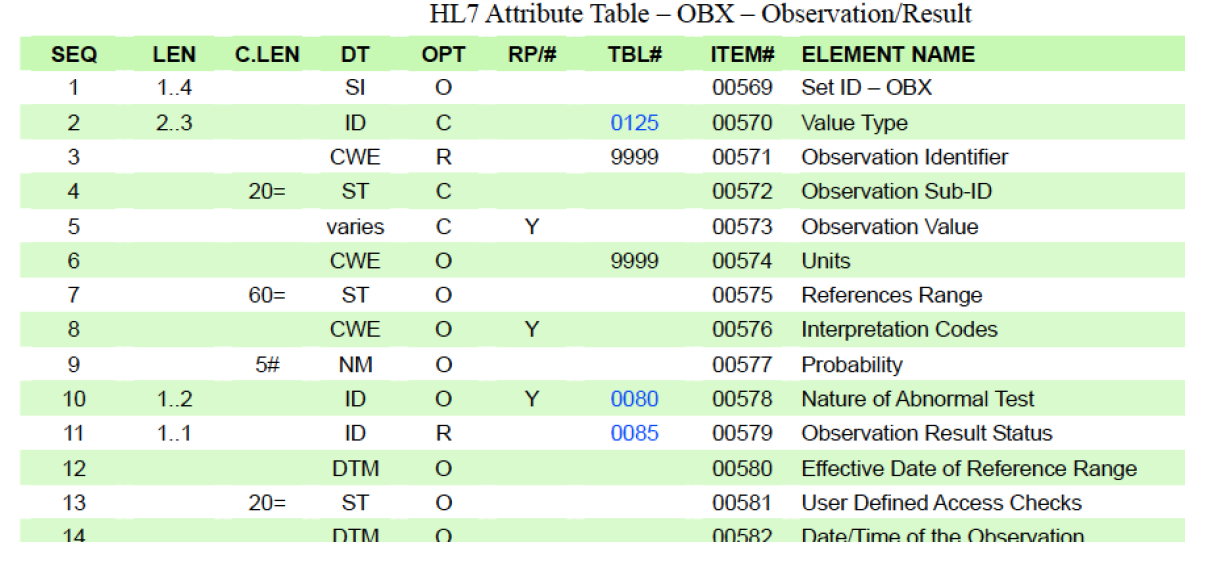
Task: Open the 0080 table link
Action: pyautogui.click(x=635, y=399)
